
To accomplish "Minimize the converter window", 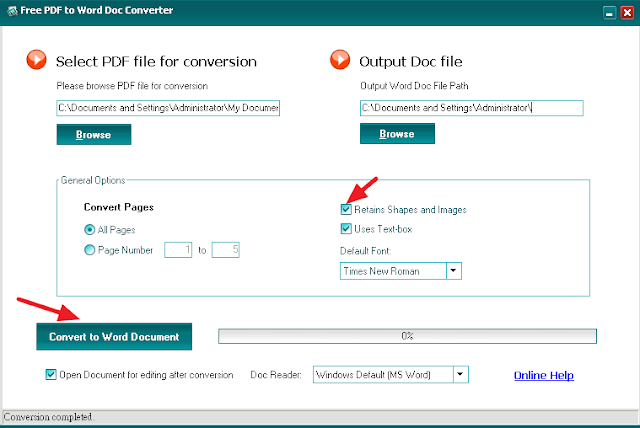I will coord(609,13).
